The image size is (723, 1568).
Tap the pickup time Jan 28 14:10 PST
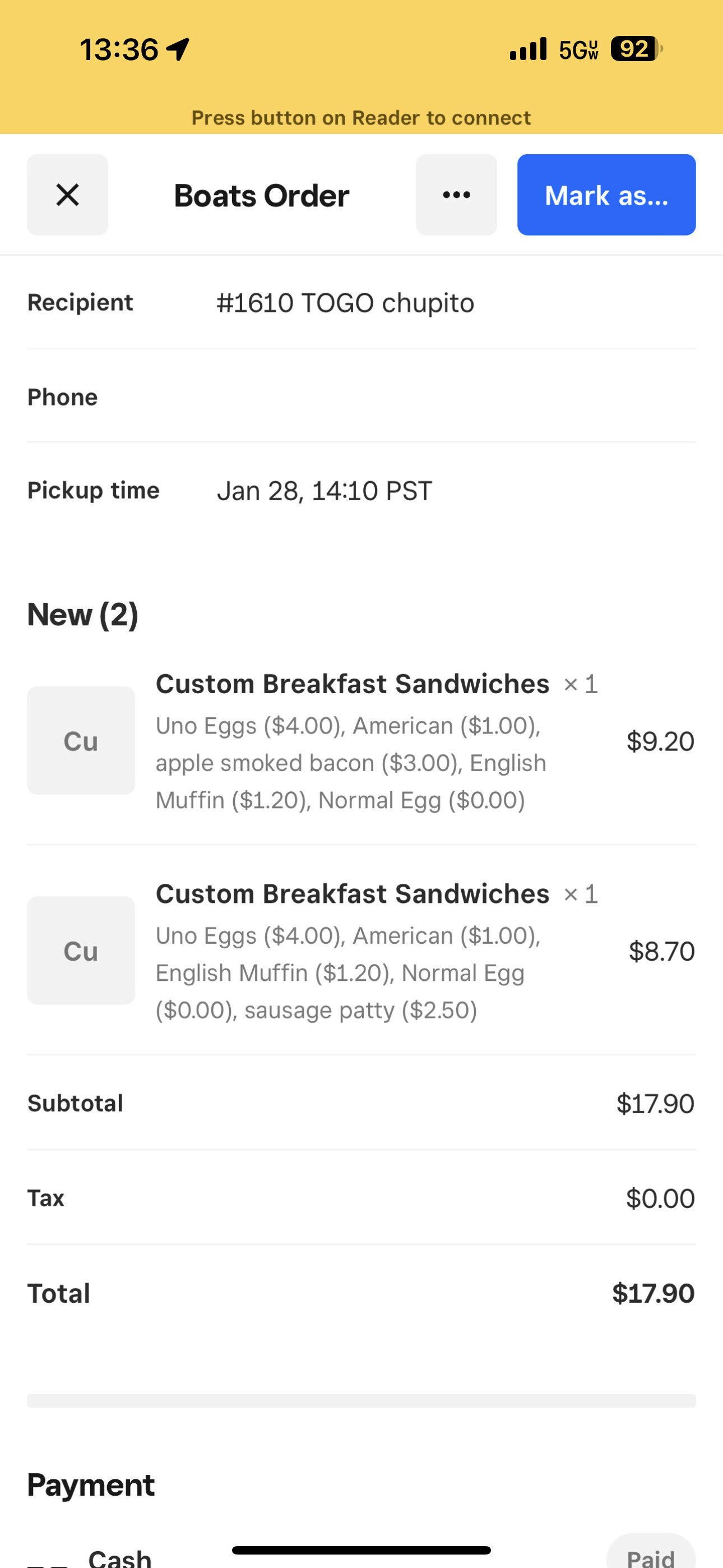pyautogui.click(x=325, y=491)
